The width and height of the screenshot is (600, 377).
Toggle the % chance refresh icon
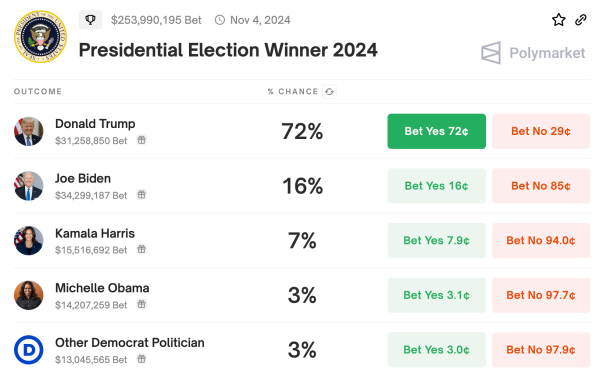329,91
